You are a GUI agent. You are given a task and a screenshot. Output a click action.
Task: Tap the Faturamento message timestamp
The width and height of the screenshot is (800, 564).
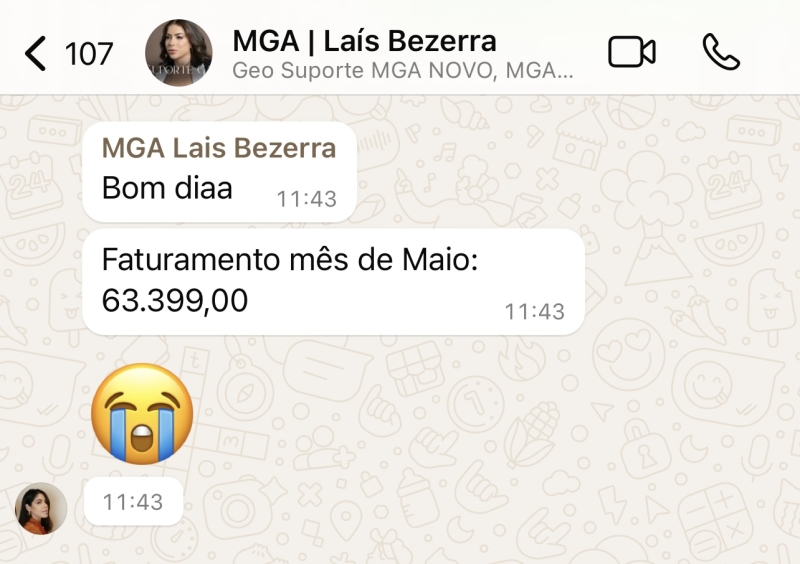click(x=535, y=311)
